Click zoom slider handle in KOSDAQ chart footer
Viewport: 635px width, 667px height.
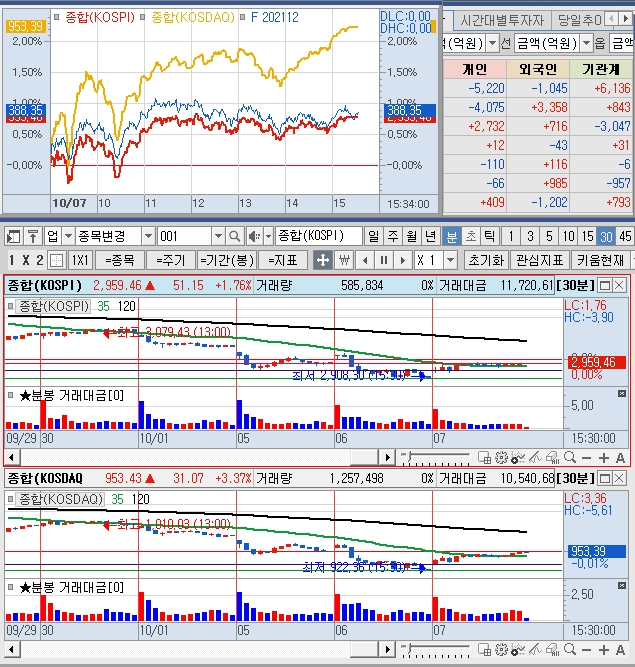click(408, 648)
